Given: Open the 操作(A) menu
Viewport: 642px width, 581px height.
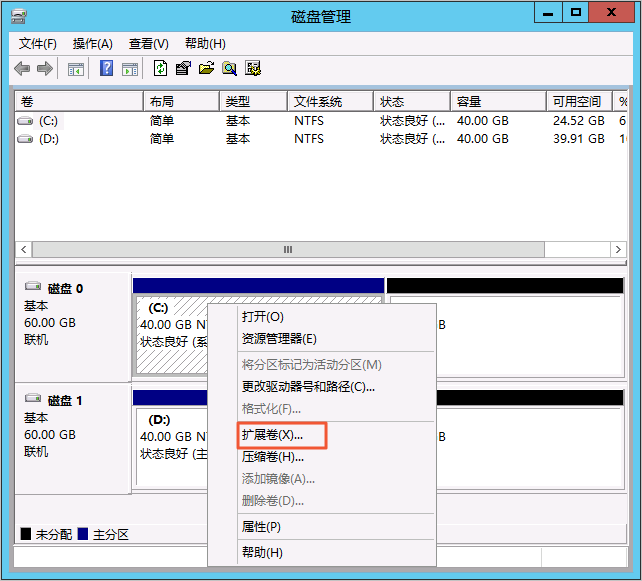Looking at the screenshot, I should pos(92,44).
